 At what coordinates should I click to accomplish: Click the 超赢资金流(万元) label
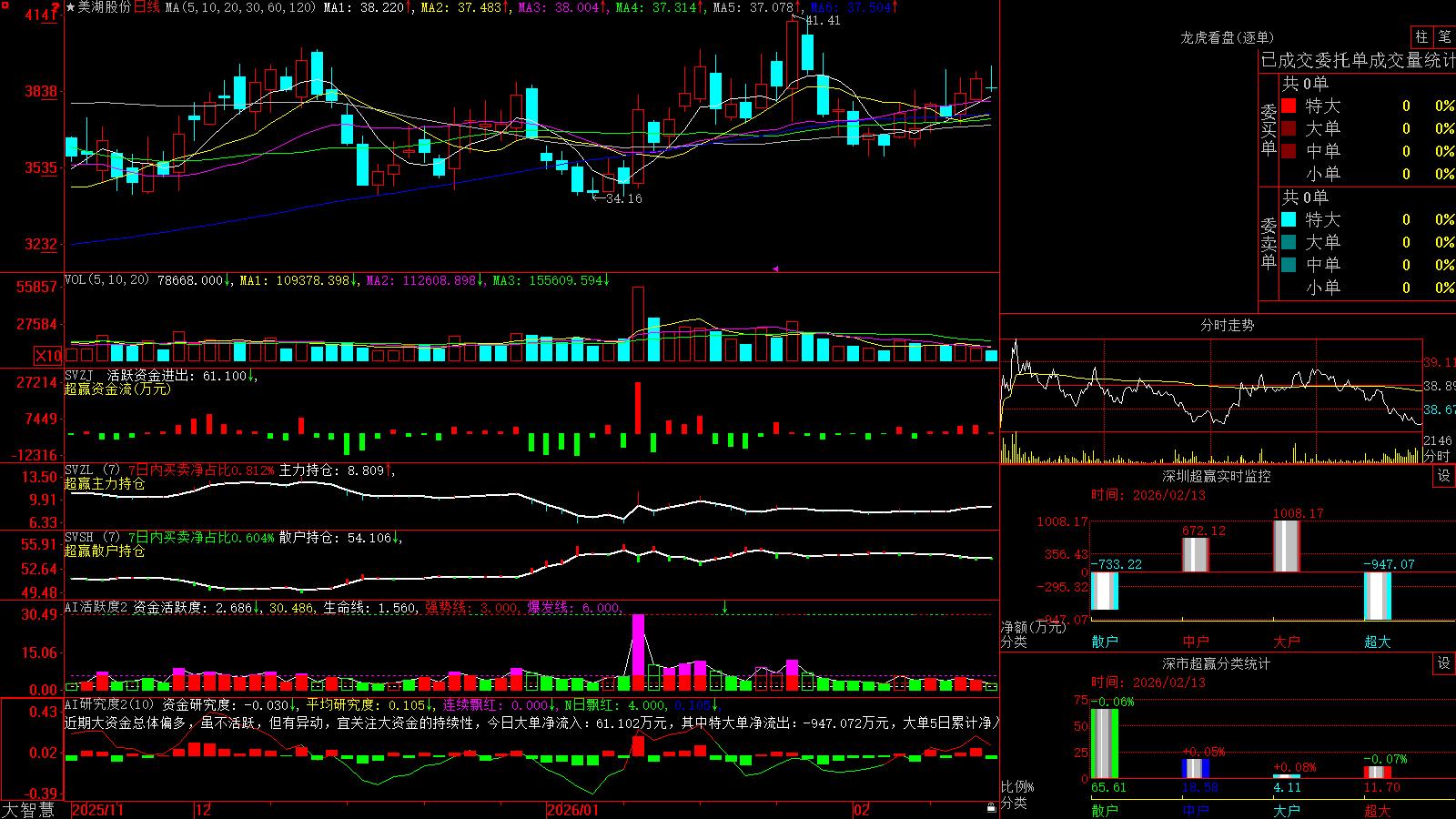117,389
